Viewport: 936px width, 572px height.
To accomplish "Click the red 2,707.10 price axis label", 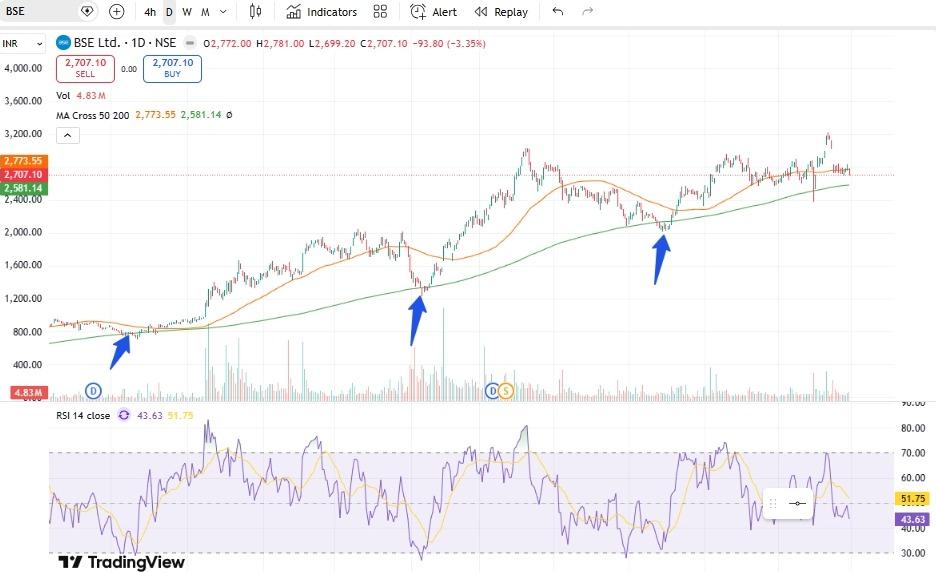I will tap(24, 174).
